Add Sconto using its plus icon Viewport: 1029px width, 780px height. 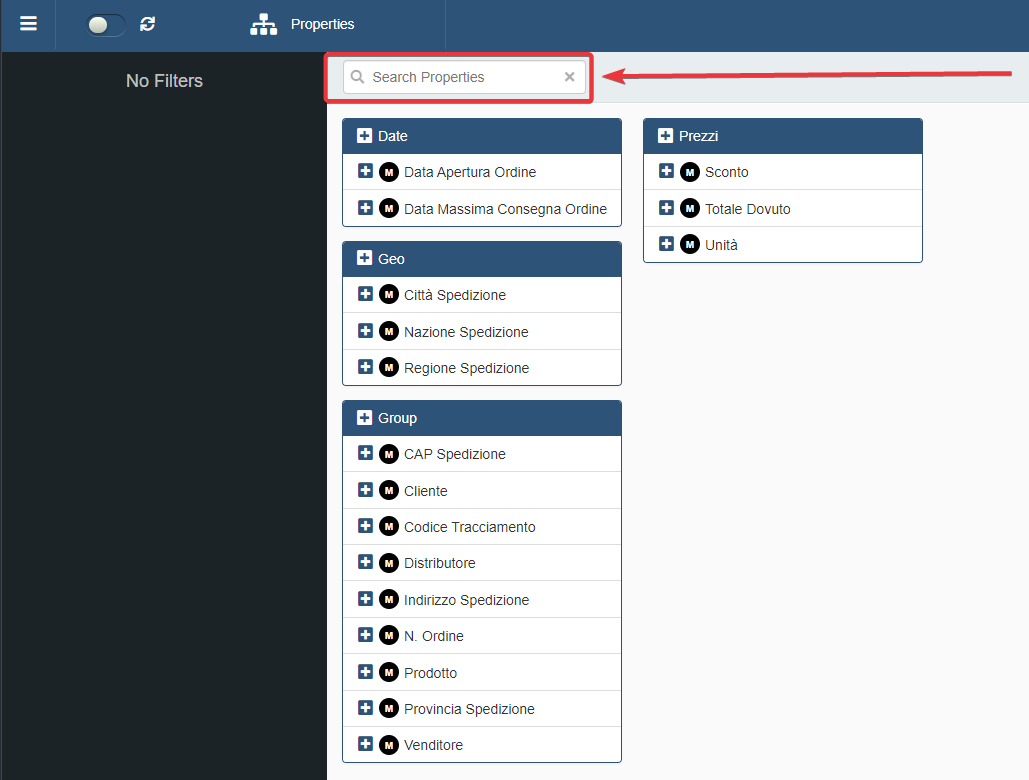(x=666, y=171)
